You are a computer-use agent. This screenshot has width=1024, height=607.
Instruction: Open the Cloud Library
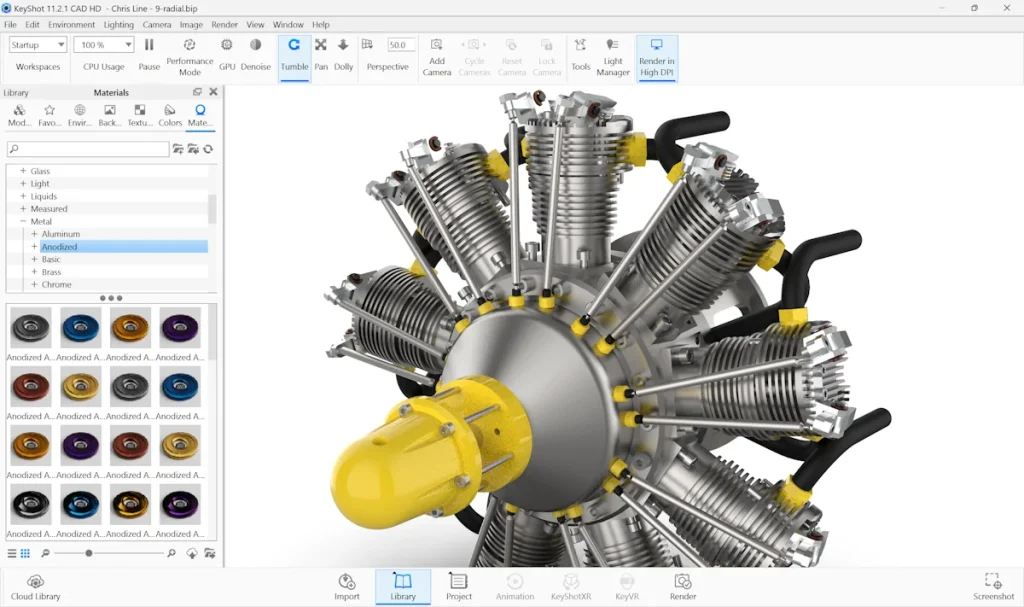pos(36,587)
